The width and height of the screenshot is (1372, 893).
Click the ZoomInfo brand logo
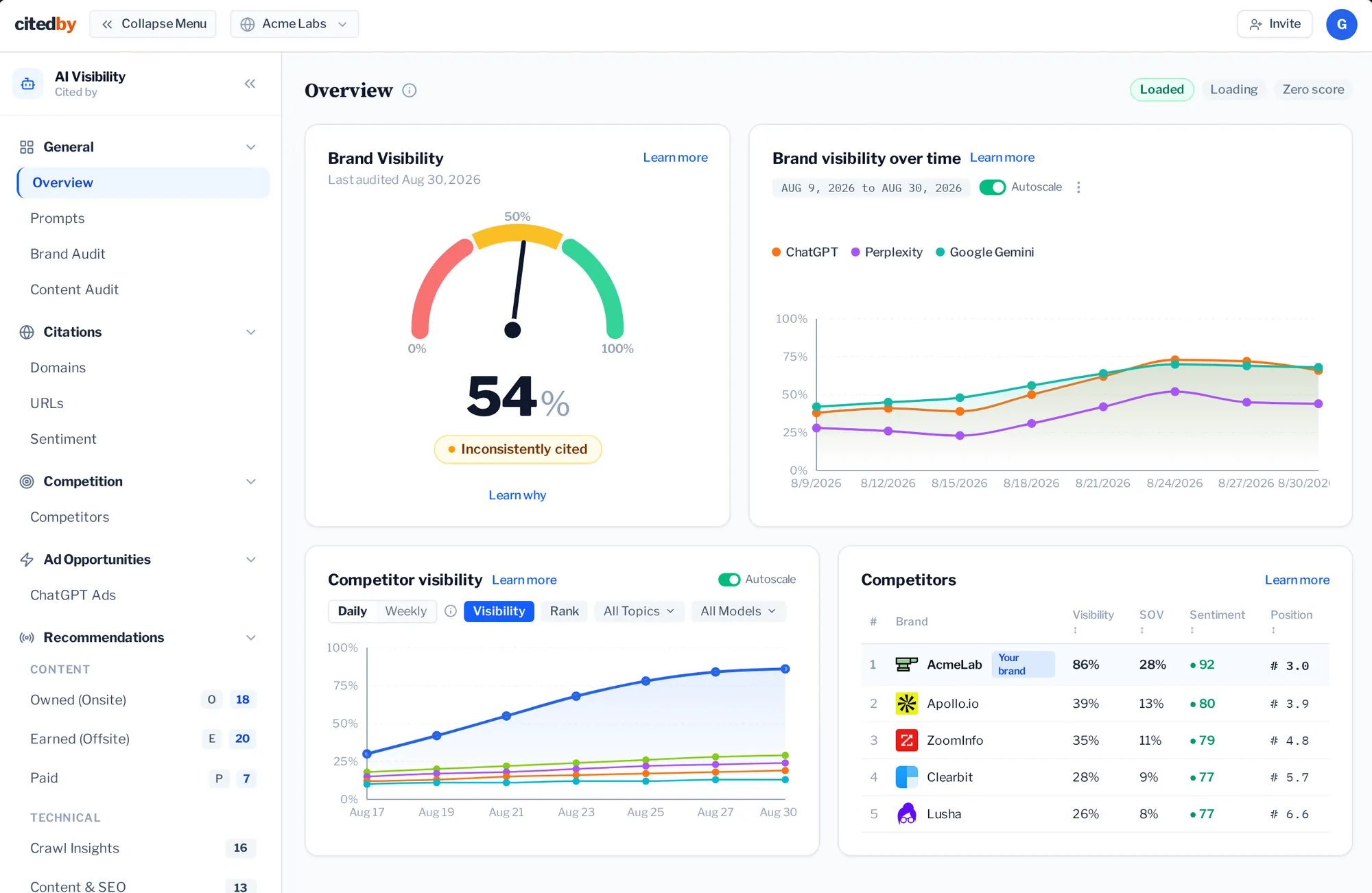(906, 741)
